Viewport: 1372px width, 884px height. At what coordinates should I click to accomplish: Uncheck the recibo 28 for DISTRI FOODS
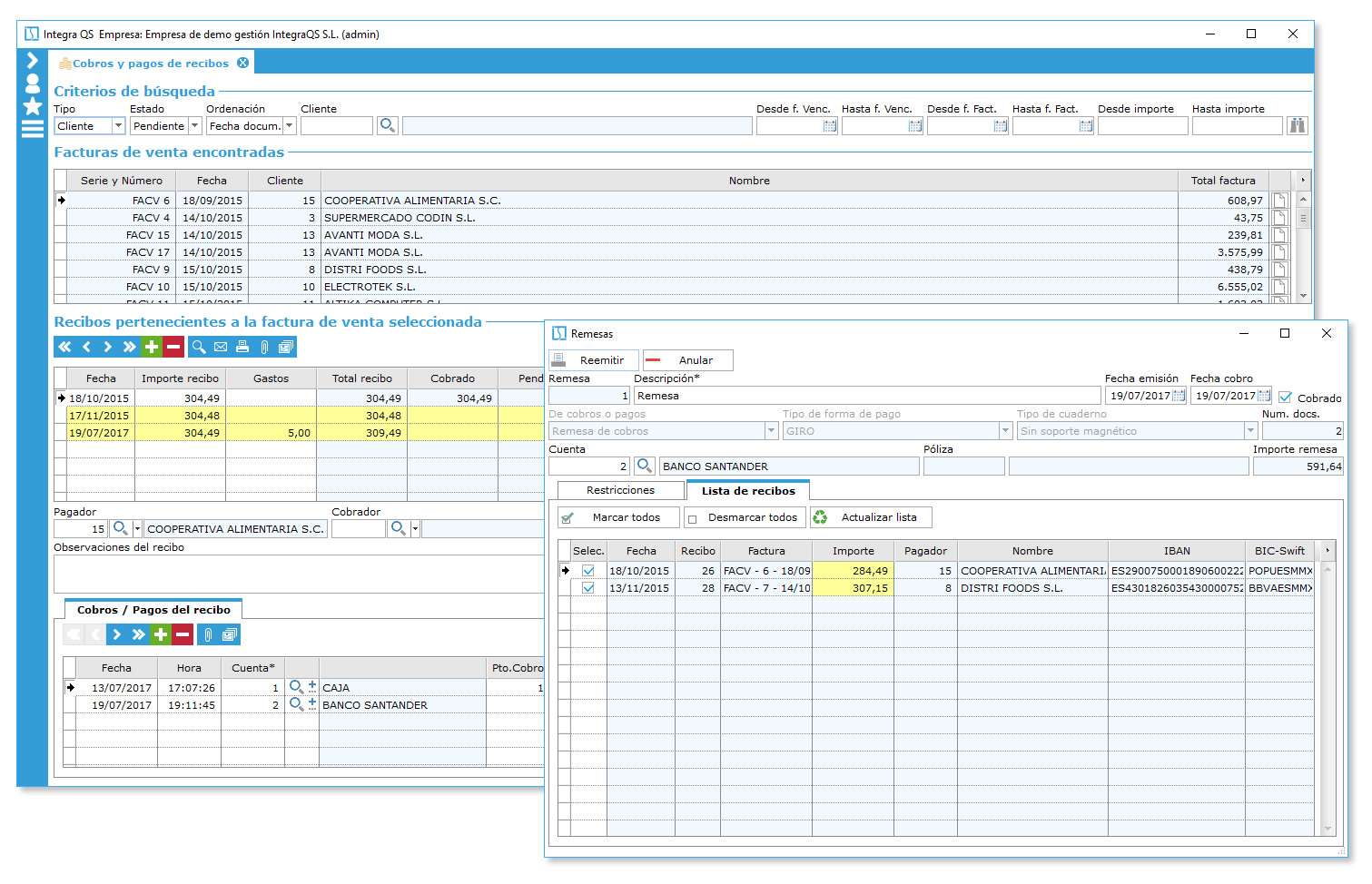589,587
